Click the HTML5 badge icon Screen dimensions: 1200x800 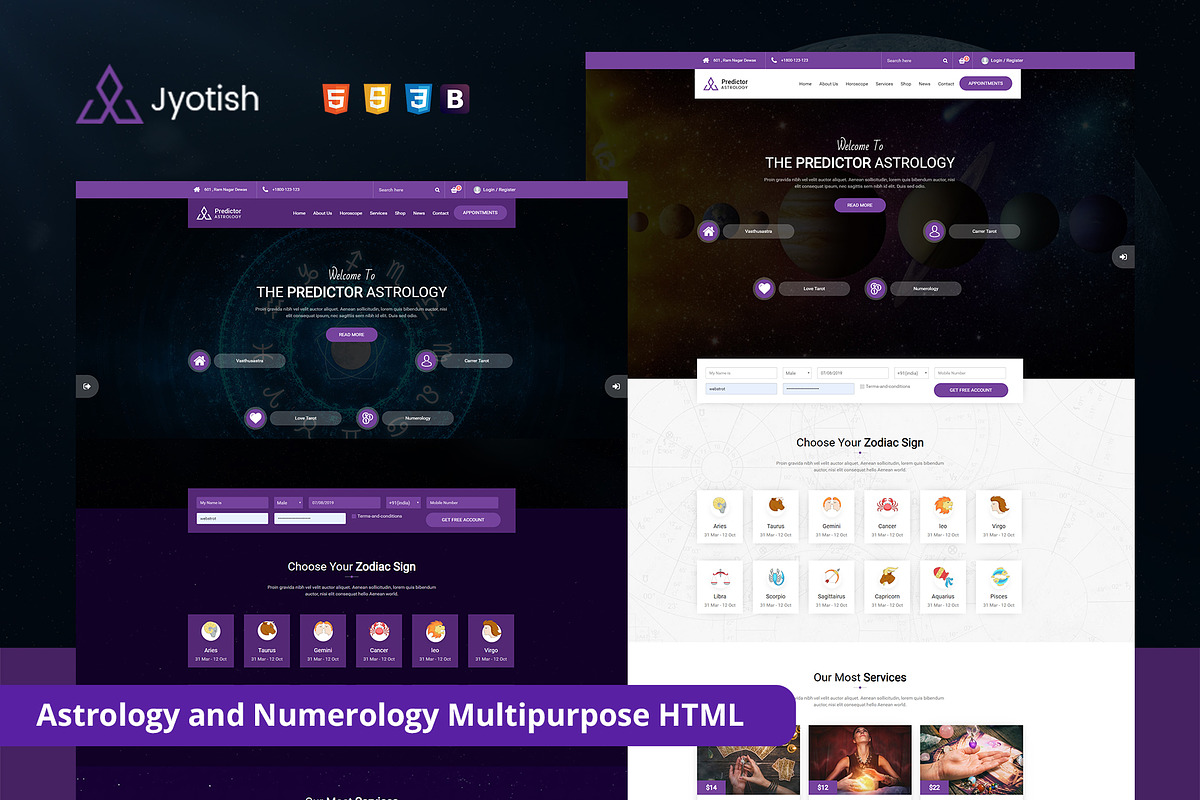(336, 98)
